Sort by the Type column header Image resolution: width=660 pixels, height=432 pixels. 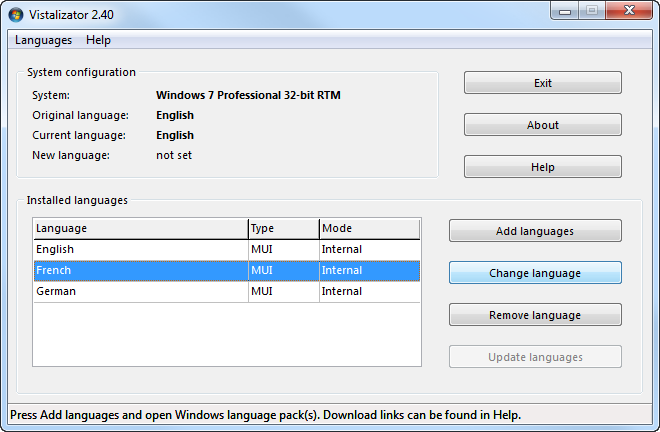point(284,229)
